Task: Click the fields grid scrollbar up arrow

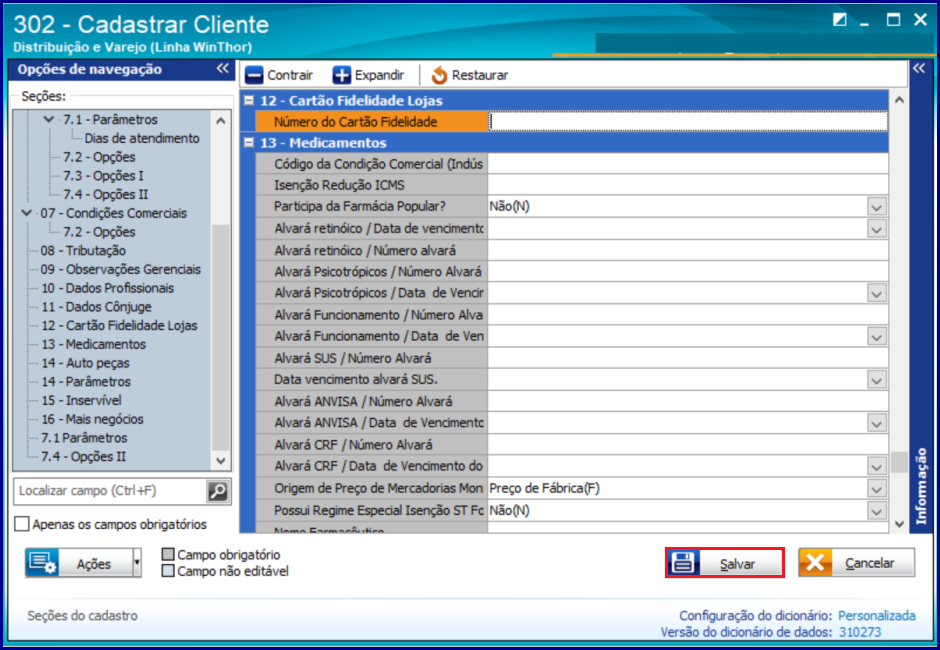Action: [899, 100]
